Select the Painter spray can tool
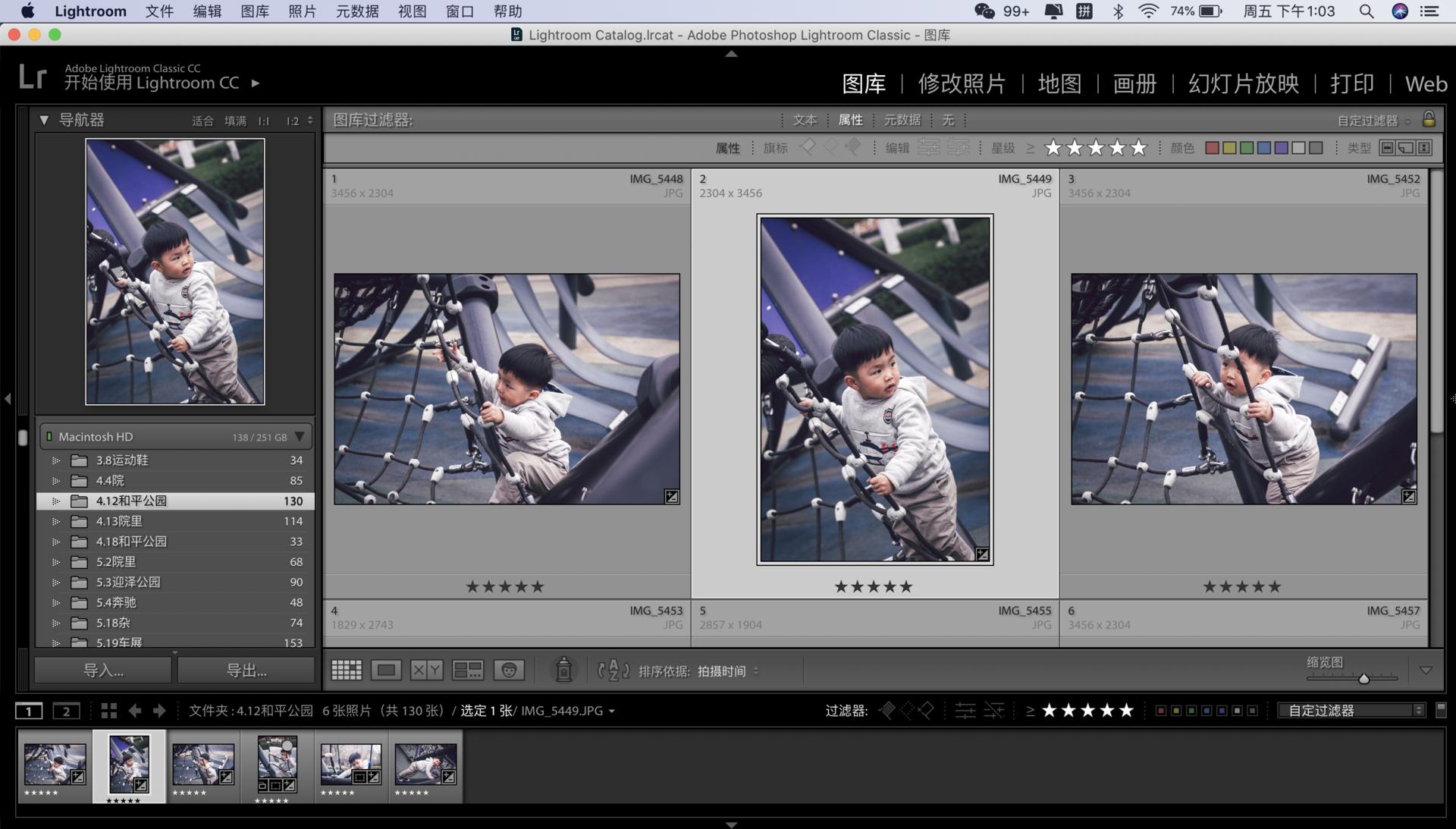 point(563,670)
